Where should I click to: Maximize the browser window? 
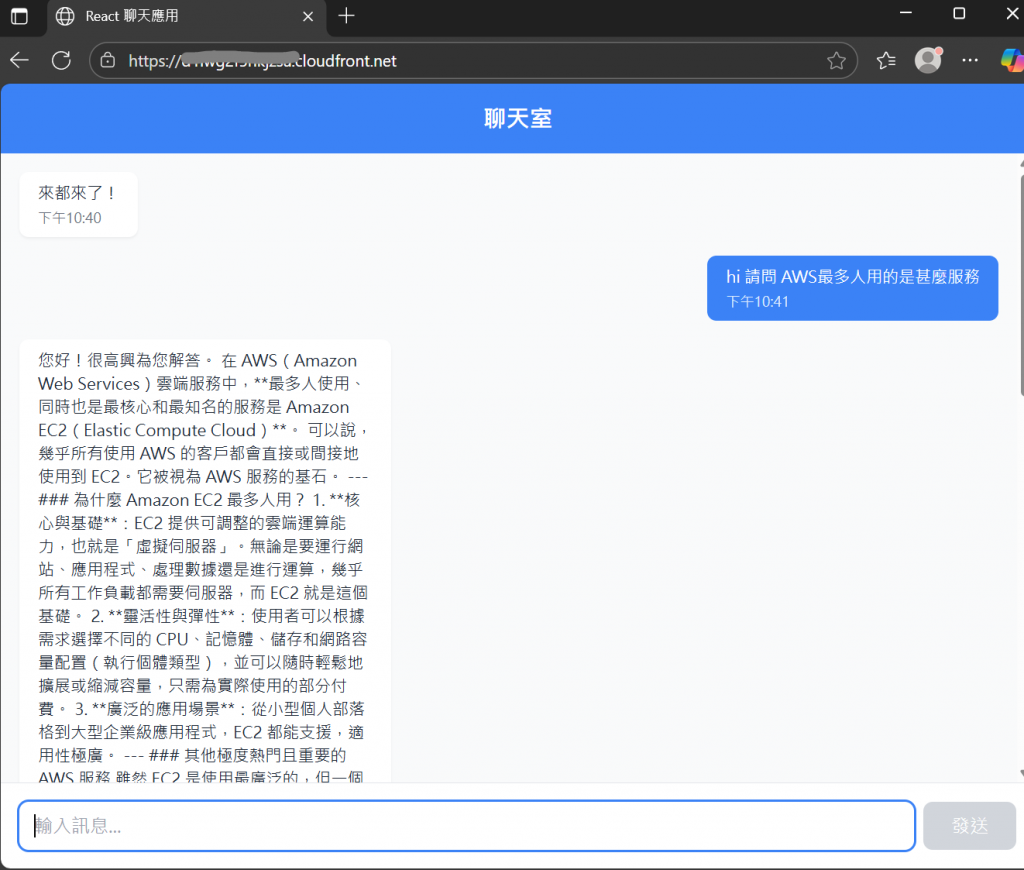959,13
